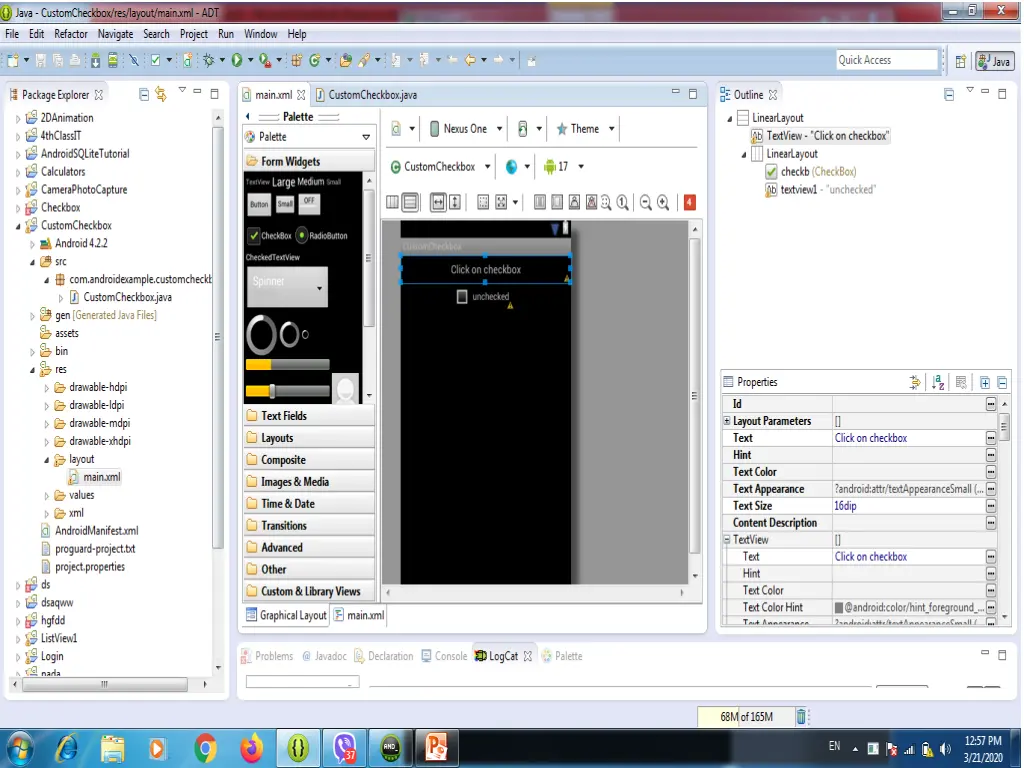This screenshot has width=1024, height=768.
Task: Collapse the res folder
Action: (x=32, y=370)
